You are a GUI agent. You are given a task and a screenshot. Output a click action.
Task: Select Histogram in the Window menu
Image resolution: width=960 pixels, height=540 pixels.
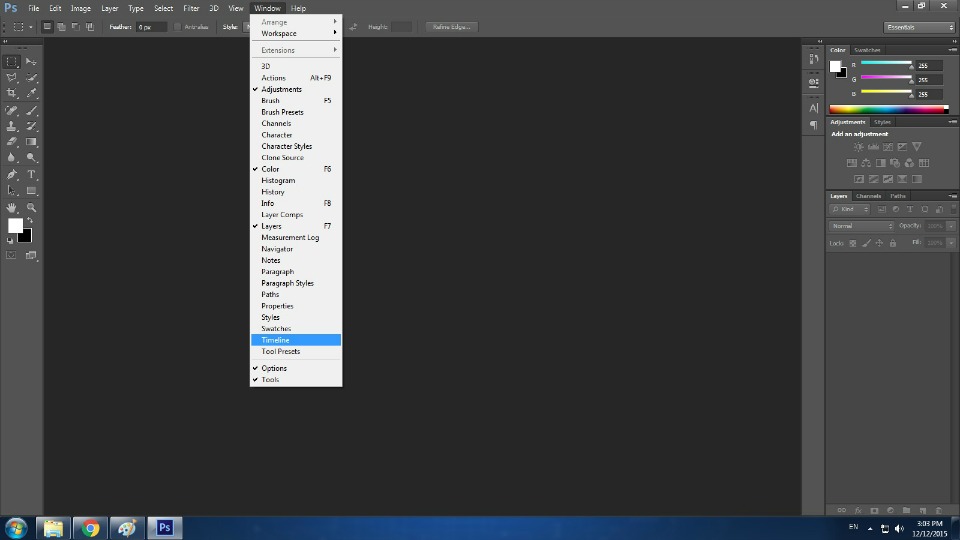tap(296, 181)
